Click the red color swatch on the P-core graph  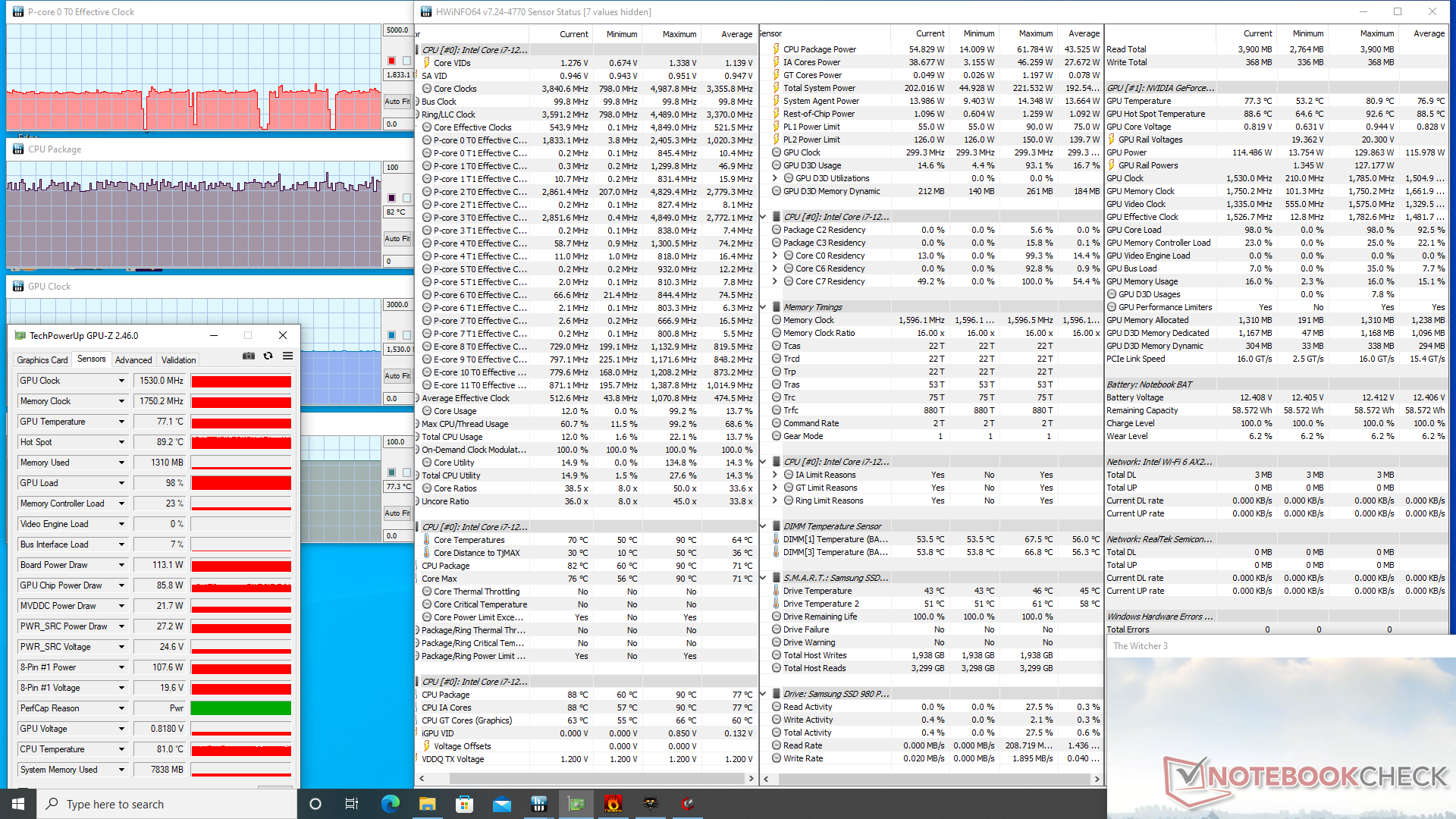(392, 61)
